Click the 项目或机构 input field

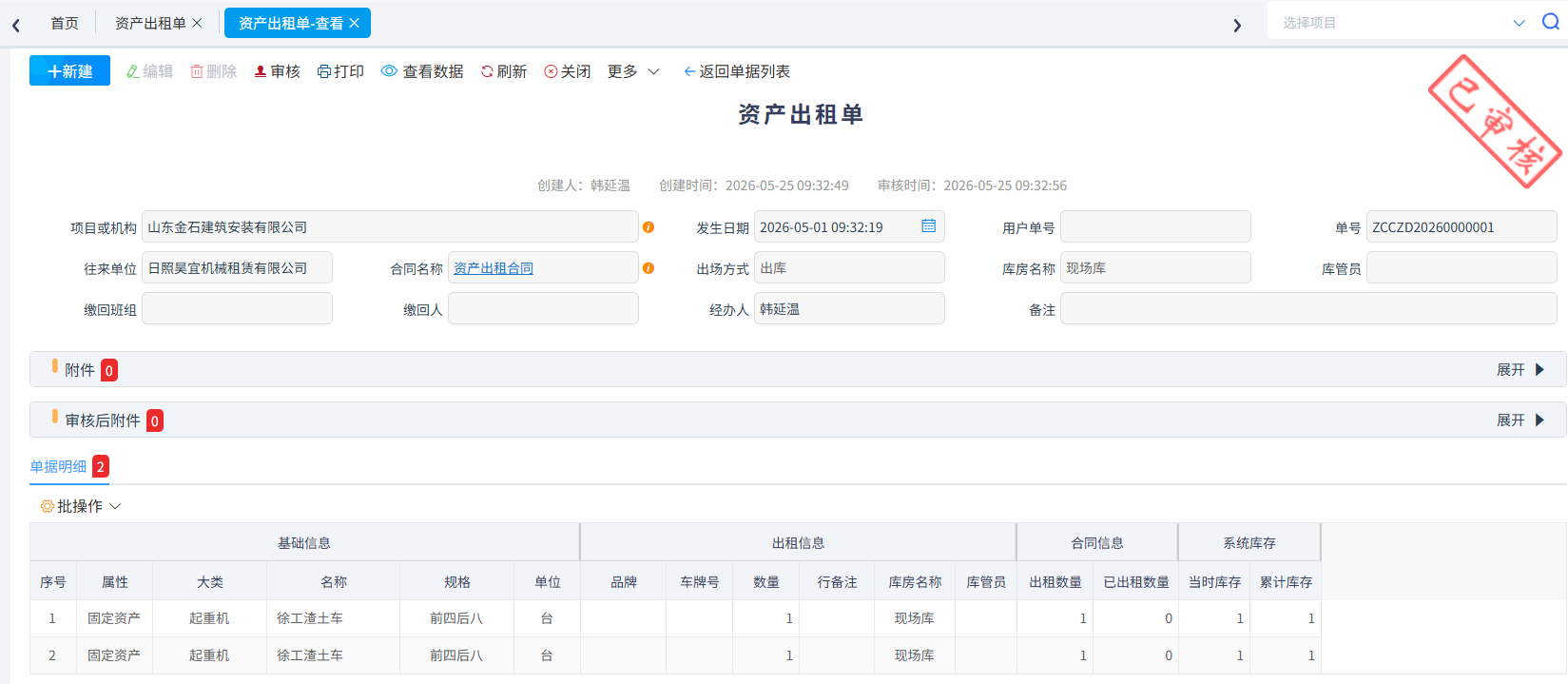tap(390, 226)
